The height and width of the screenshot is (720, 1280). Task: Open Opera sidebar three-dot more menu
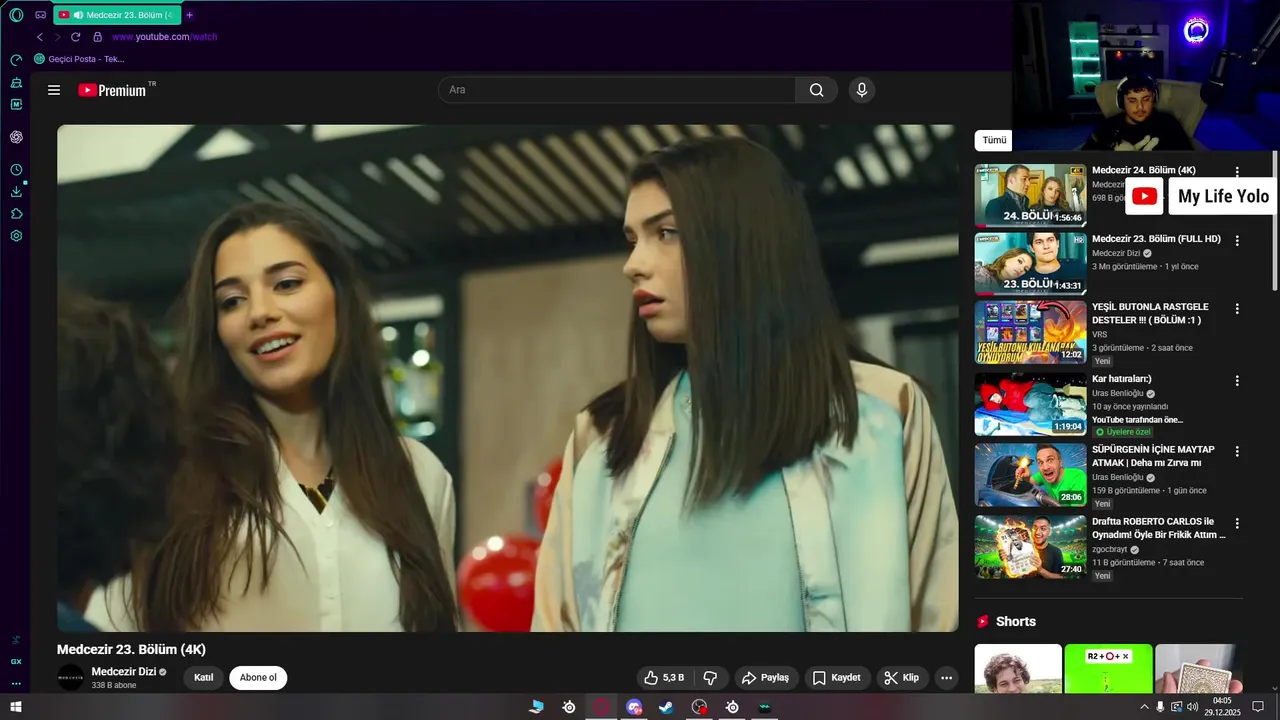tap(16, 684)
